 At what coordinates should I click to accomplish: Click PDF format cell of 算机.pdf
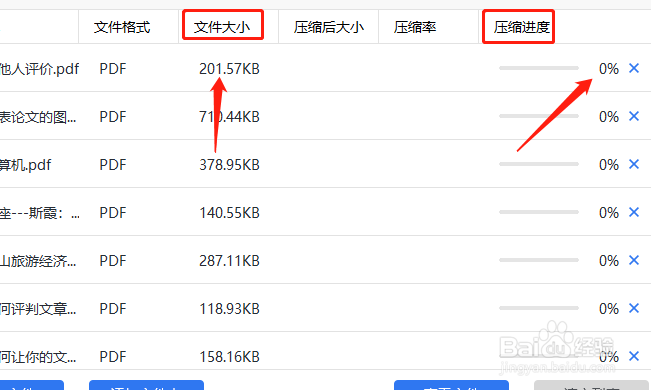tap(113, 165)
